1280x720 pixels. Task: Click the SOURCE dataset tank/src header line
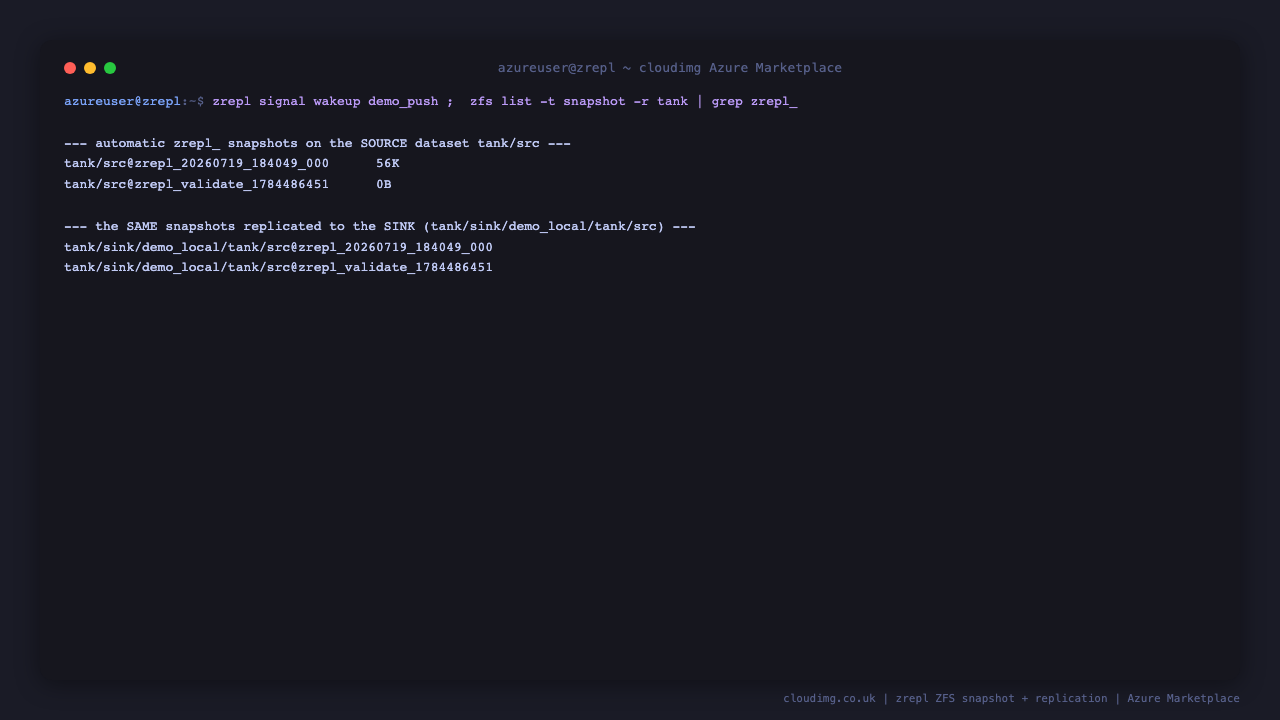(x=317, y=144)
